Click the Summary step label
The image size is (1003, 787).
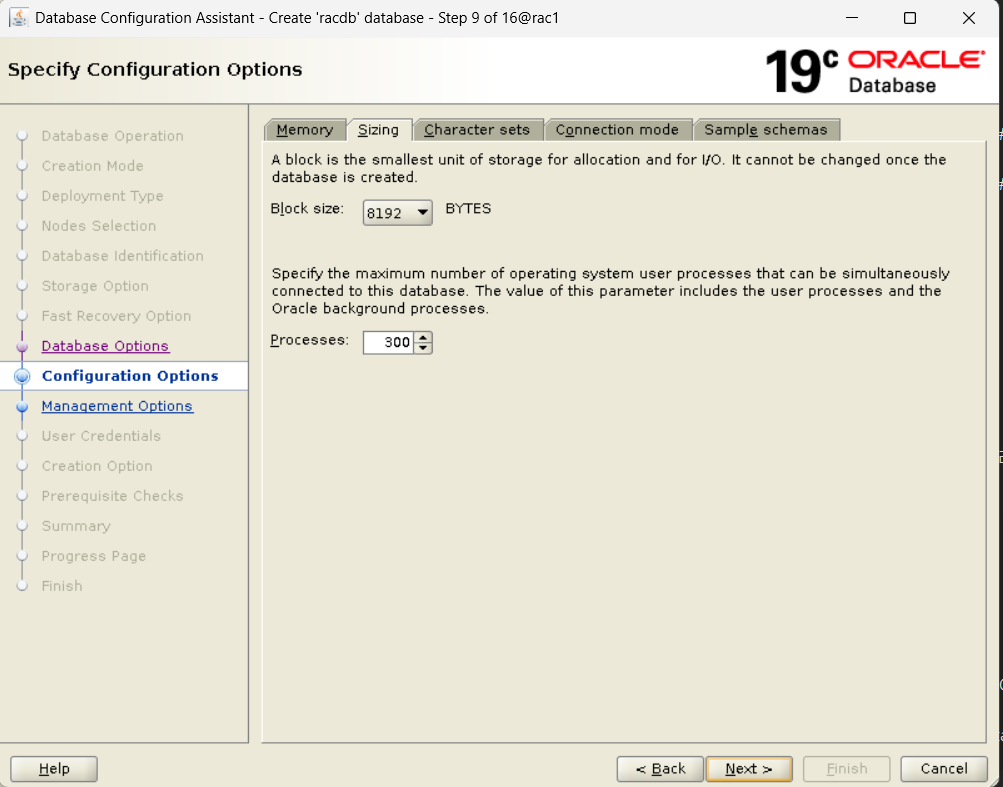click(76, 526)
